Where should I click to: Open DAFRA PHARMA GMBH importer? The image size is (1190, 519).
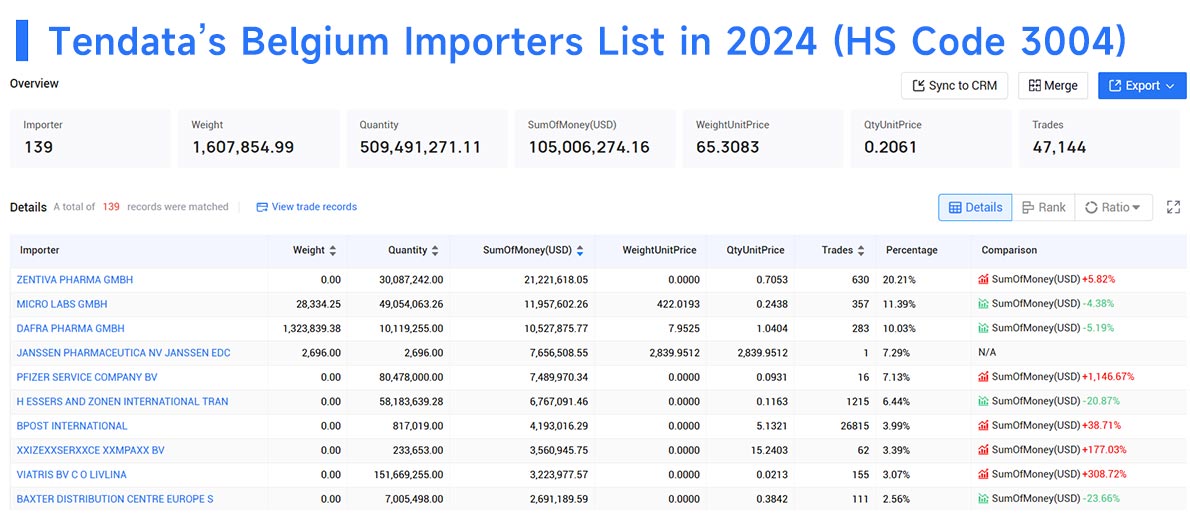(71, 329)
